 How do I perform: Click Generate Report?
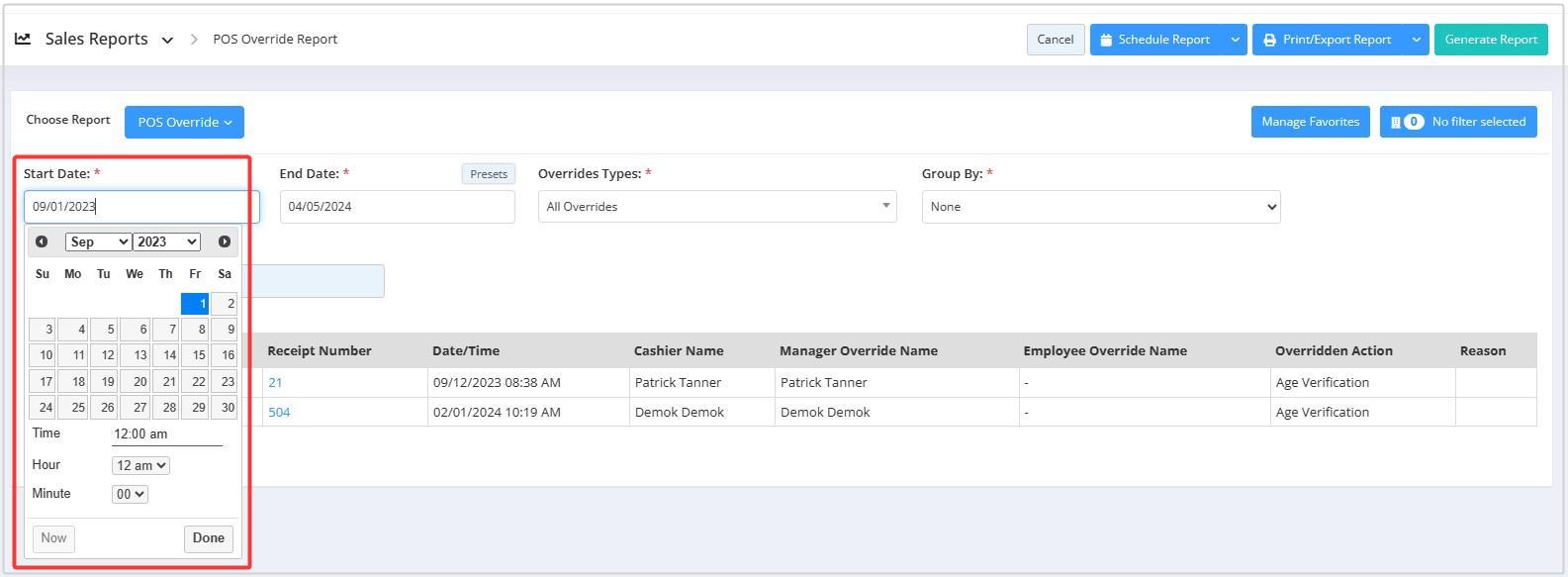(x=1491, y=40)
